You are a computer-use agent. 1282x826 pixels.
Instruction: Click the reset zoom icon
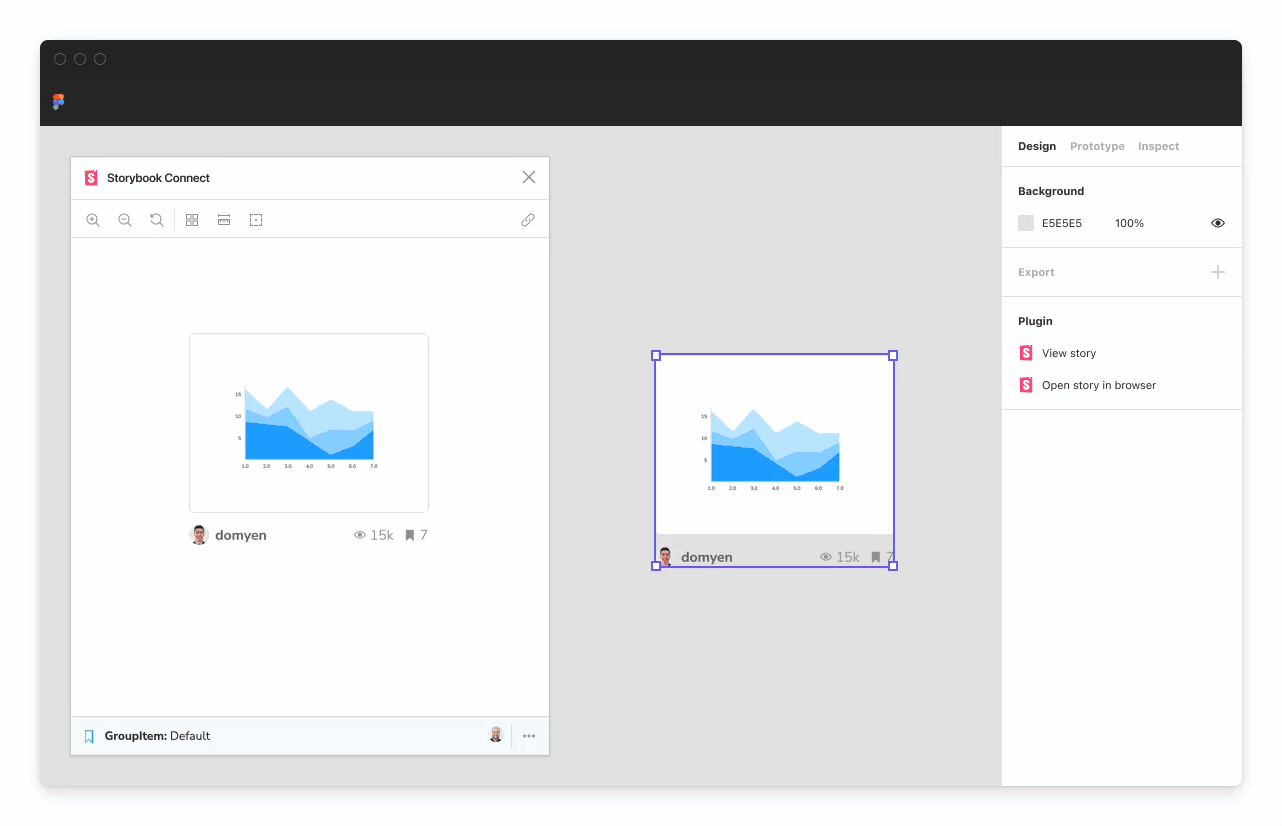click(x=156, y=219)
